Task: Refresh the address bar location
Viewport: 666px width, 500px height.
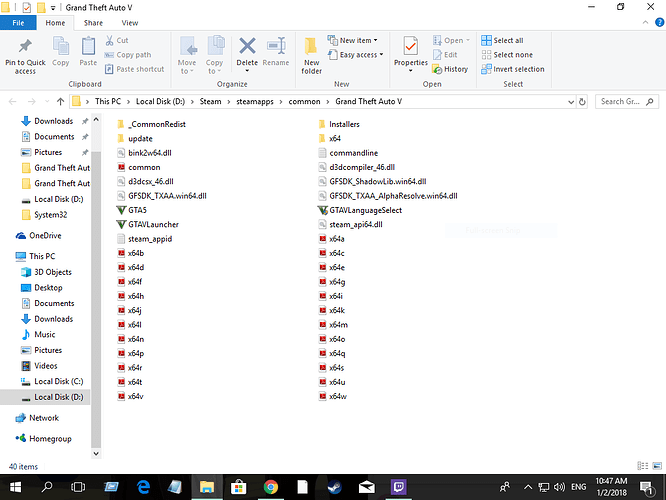Action: (x=582, y=102)
